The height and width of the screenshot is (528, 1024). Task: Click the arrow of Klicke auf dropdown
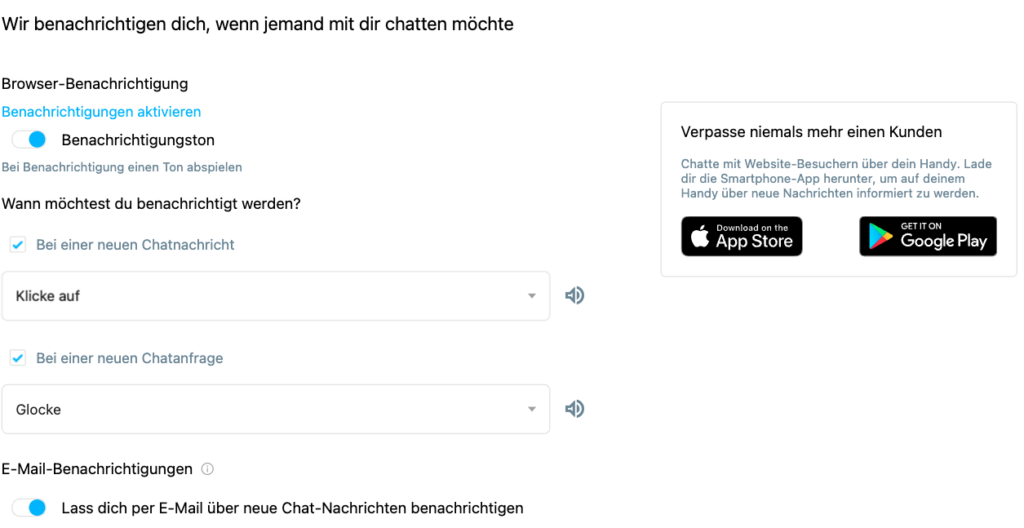[x=532, y=296]
